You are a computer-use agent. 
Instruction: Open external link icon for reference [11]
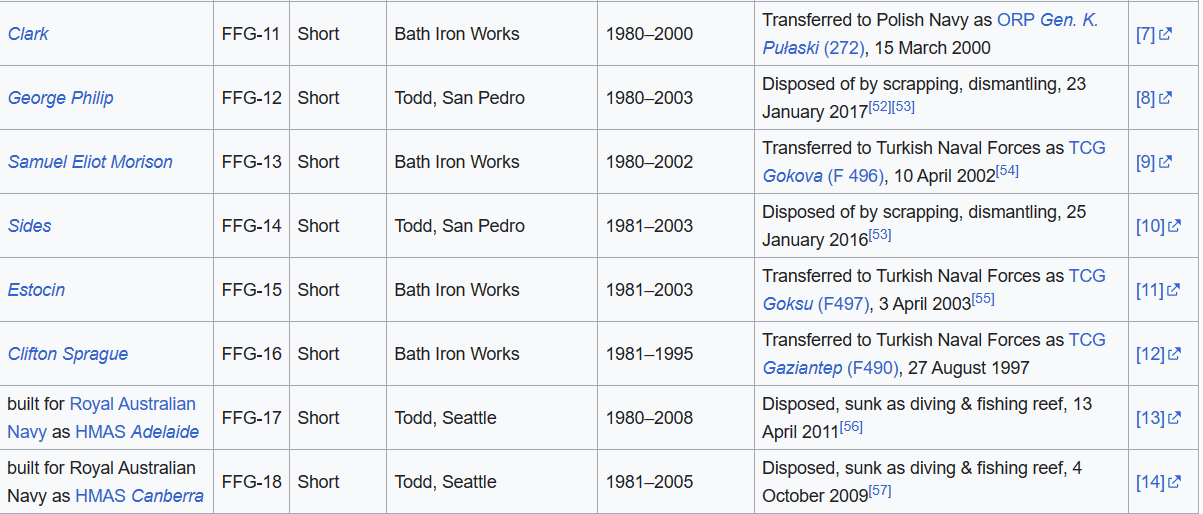pos(1173,290)
